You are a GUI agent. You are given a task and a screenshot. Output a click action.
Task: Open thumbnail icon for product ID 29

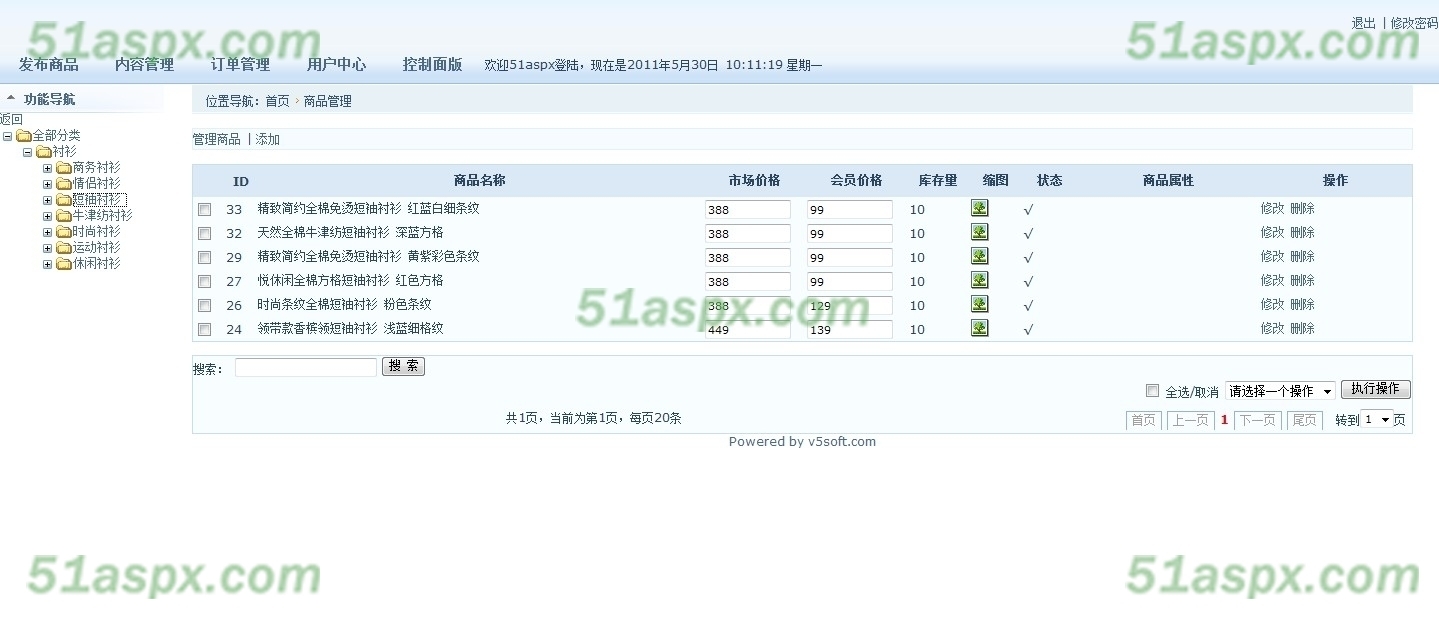click(979, 256)
